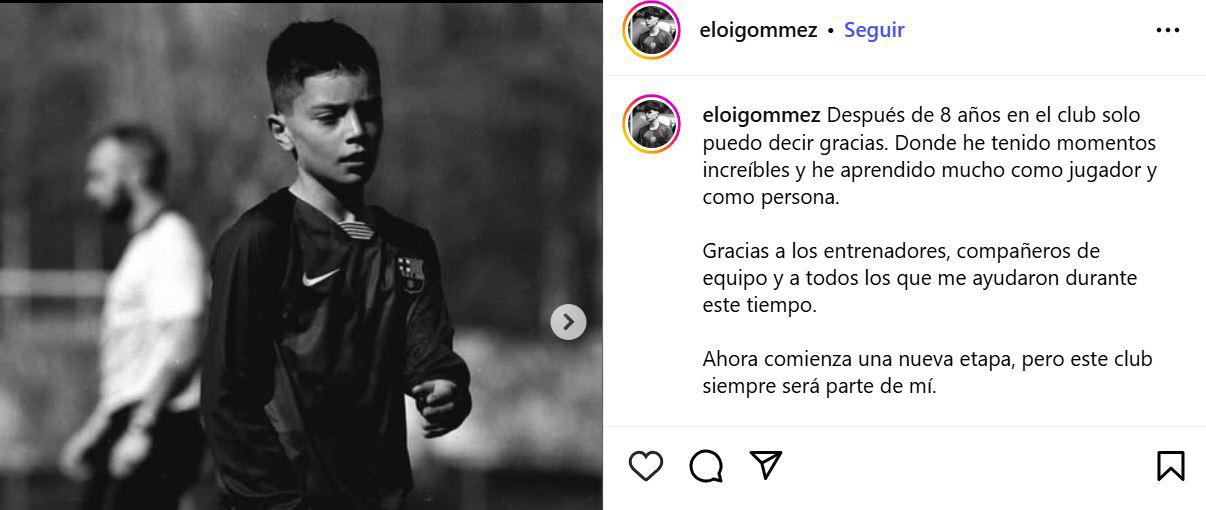
Task: Open the three-dot more options menu
Action: tap(1167, 31)
